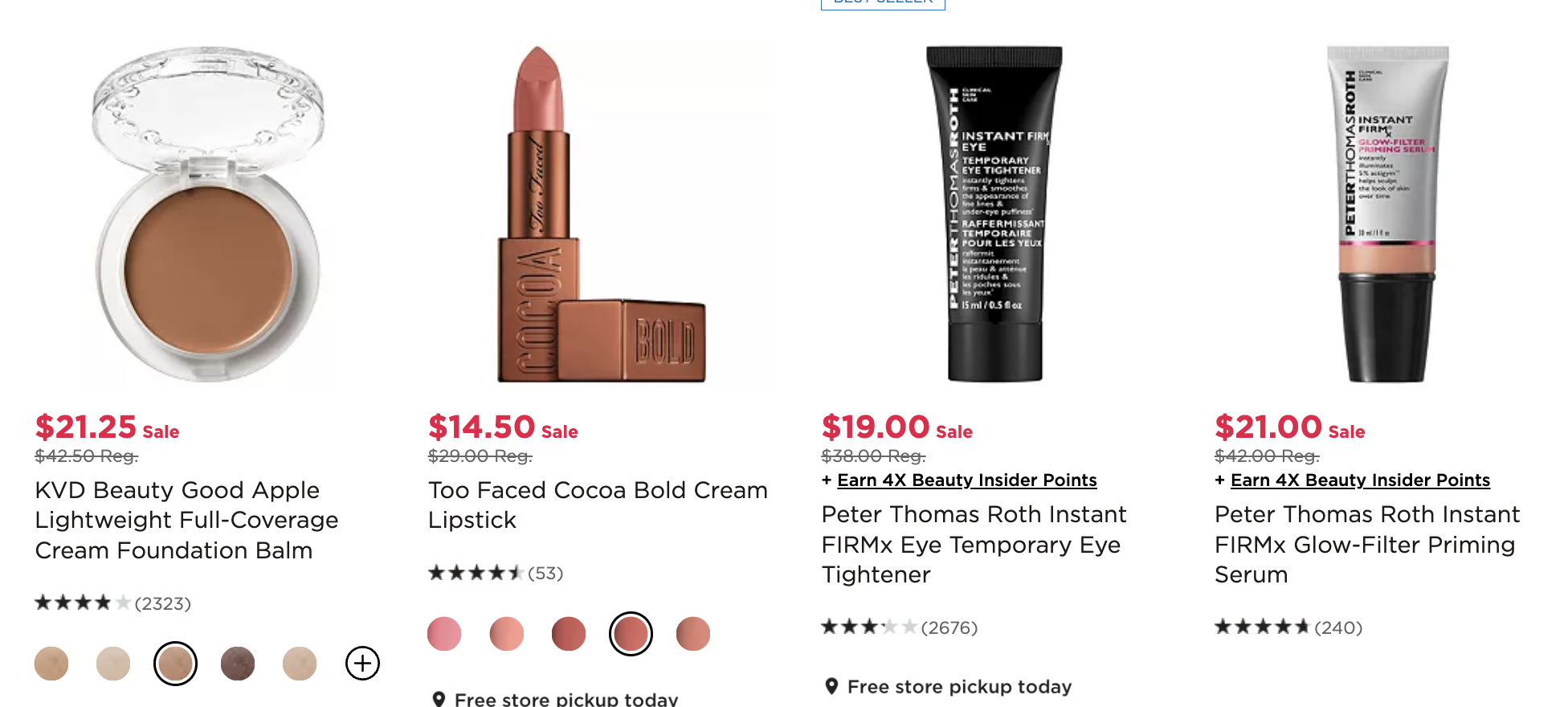Open Earn 4X Points link under $21.00
Image resolution: width=1568 pixels, height=707 pixels.
pyautogui.click(x=1360, y=480)
